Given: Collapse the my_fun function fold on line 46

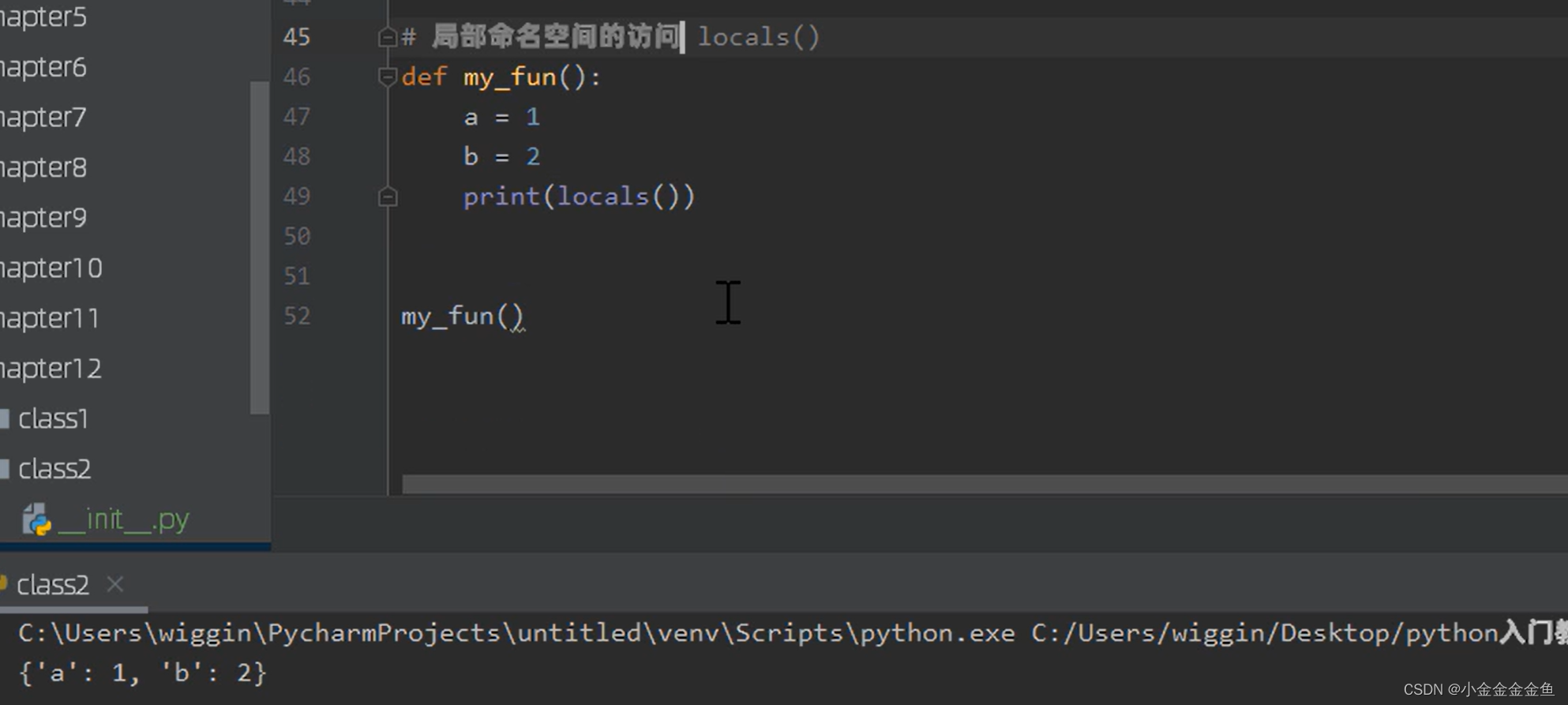Looking at the screenshot, I should pyautogui.click(x=387, y=77).
